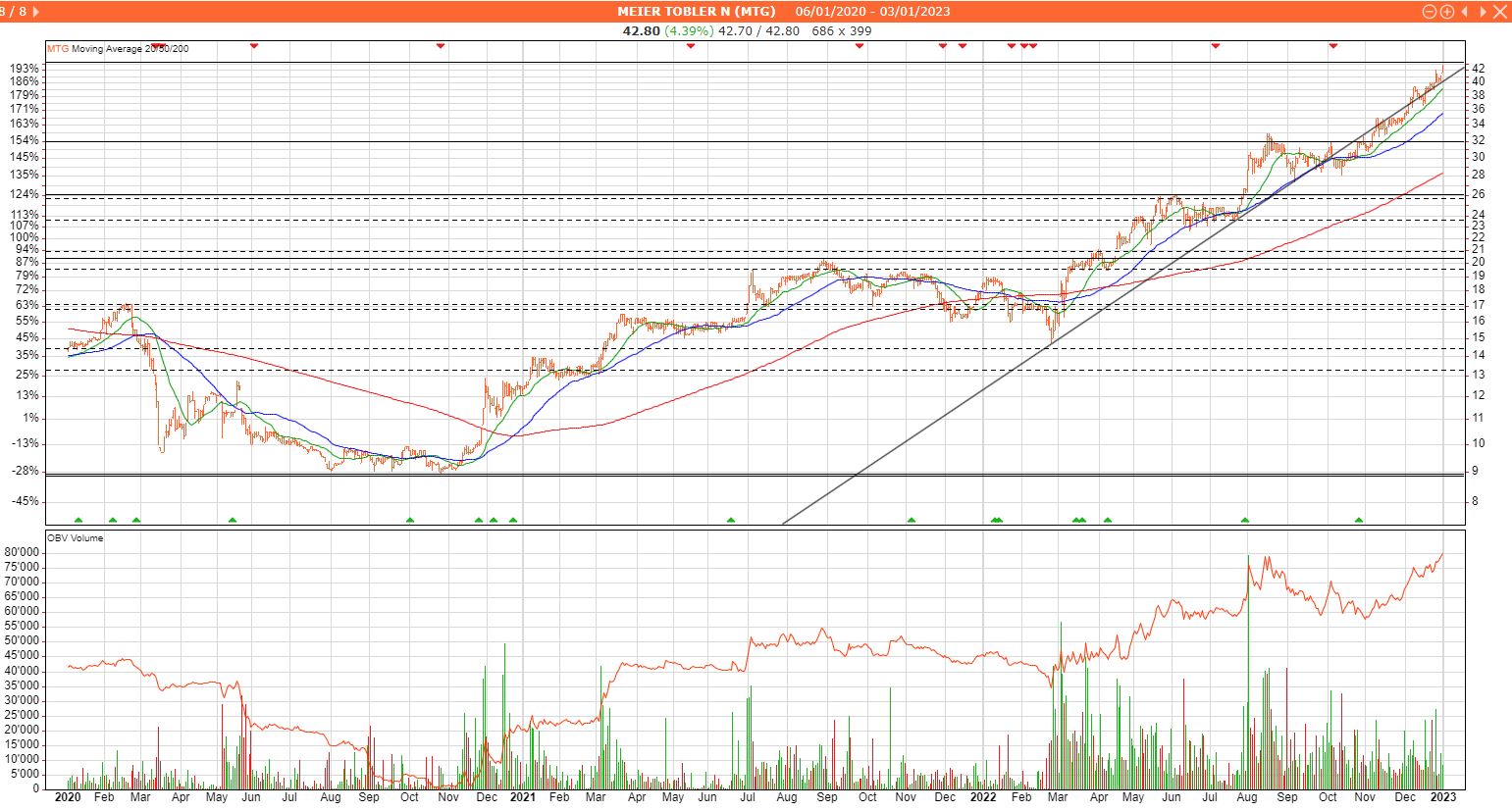Advance to next period with right arrow
Viewport: 1512px width, 811px height.
[1483, 12]
